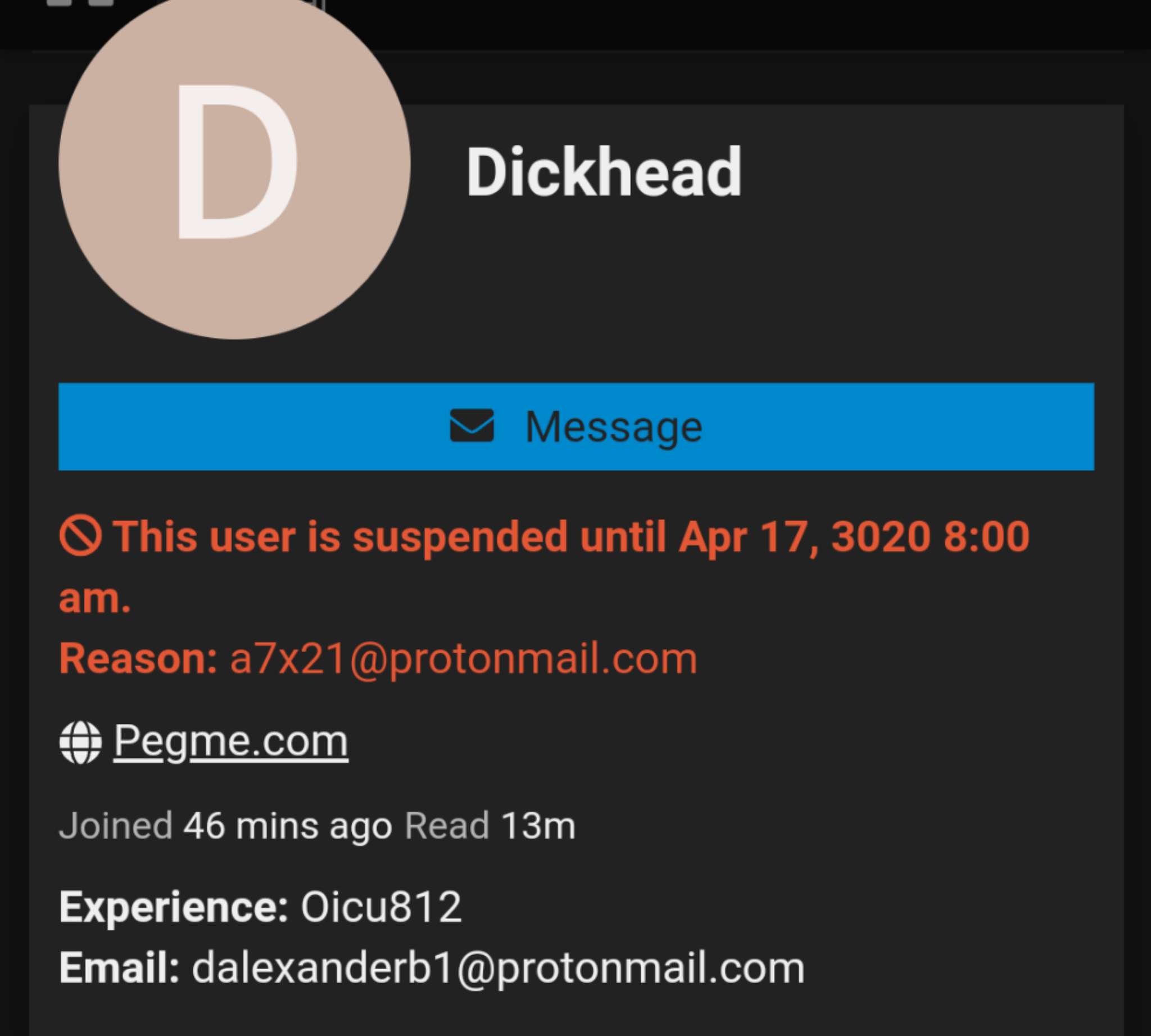Image resolution: width=1151 pixels, height=1036 pixels.
Task: Click the a7x21@protonmail.com reason address
Action: click(x=463, y=659)
